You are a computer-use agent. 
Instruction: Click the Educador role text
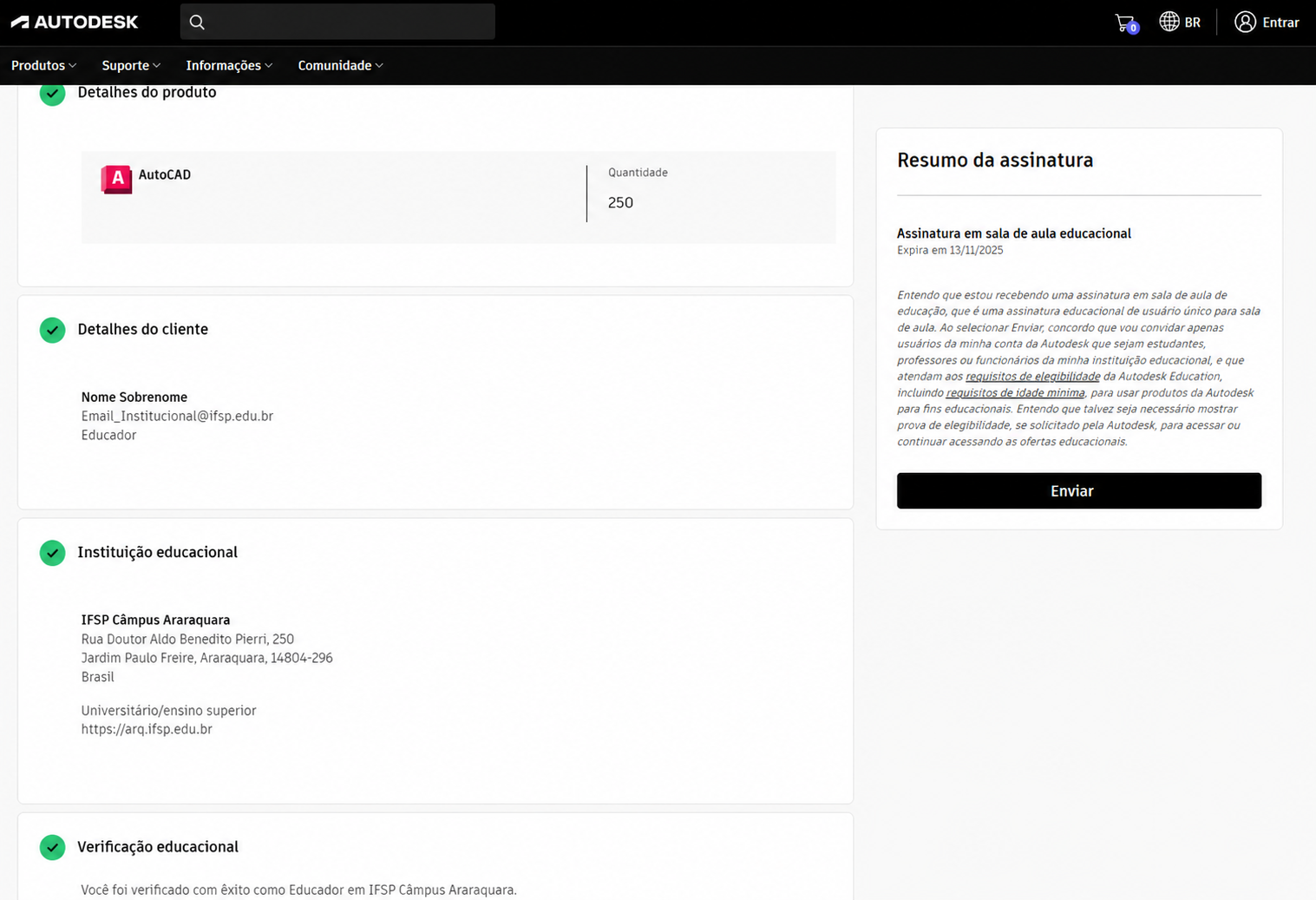pyautogui.click(x=108, y=435)
